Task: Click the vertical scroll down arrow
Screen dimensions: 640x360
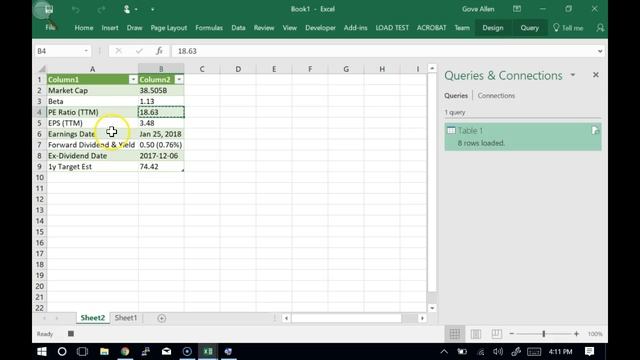Action: click(432, 308)
